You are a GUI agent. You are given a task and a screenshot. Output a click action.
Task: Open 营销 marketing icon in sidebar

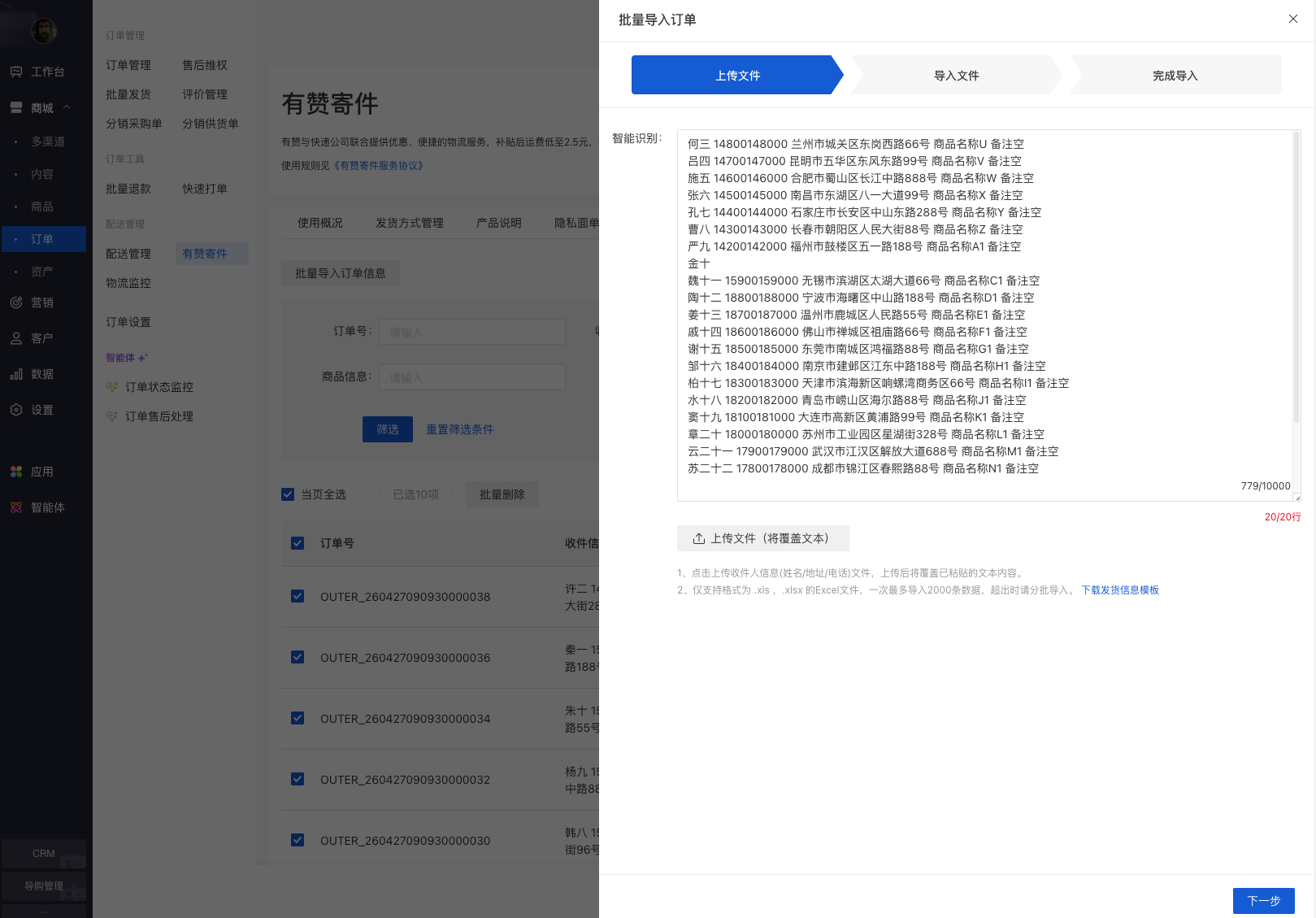(x=16, y=302)
